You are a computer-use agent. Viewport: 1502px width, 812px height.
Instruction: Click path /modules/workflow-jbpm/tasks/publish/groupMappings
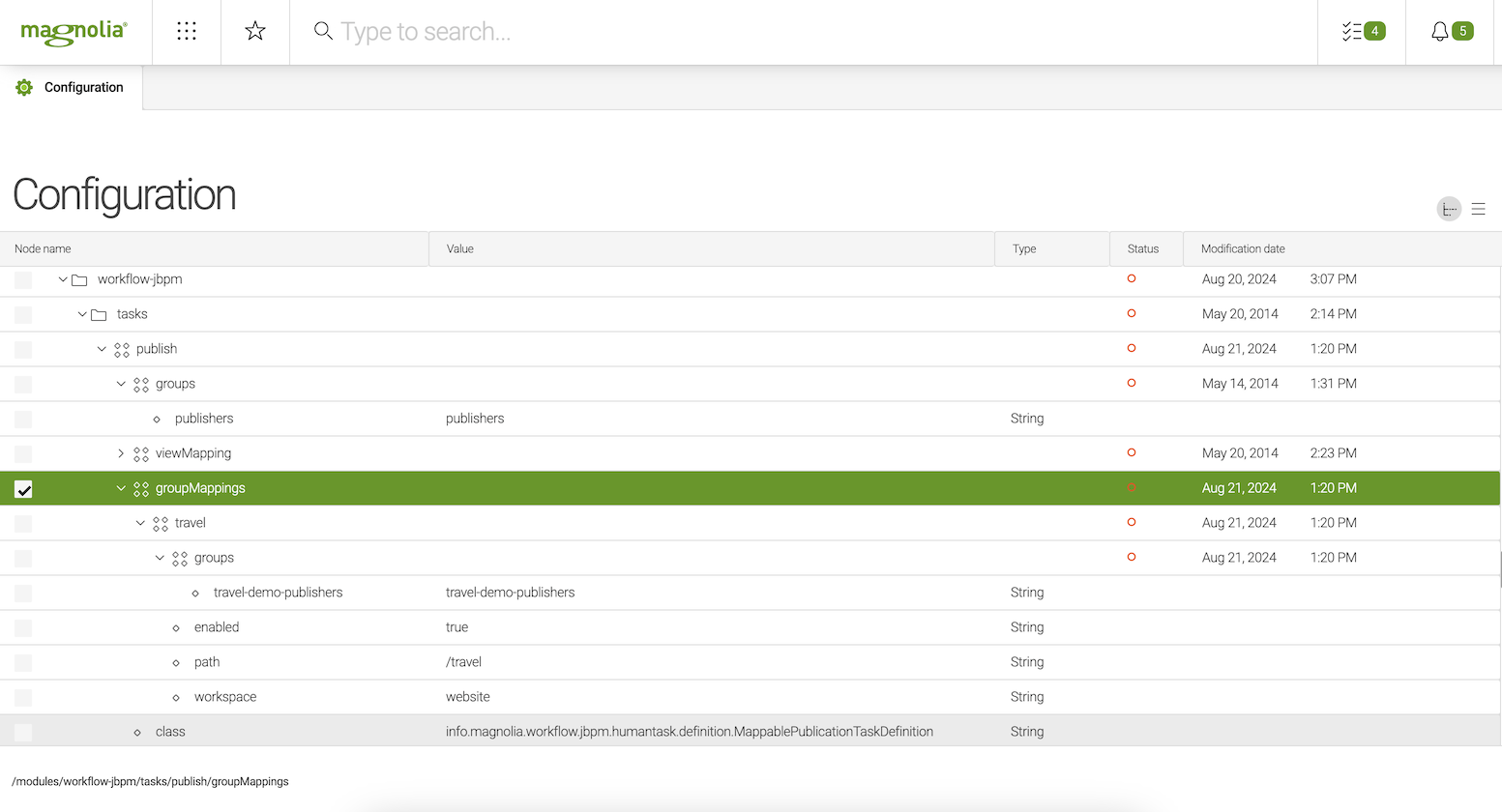click(x=150, y=781)
